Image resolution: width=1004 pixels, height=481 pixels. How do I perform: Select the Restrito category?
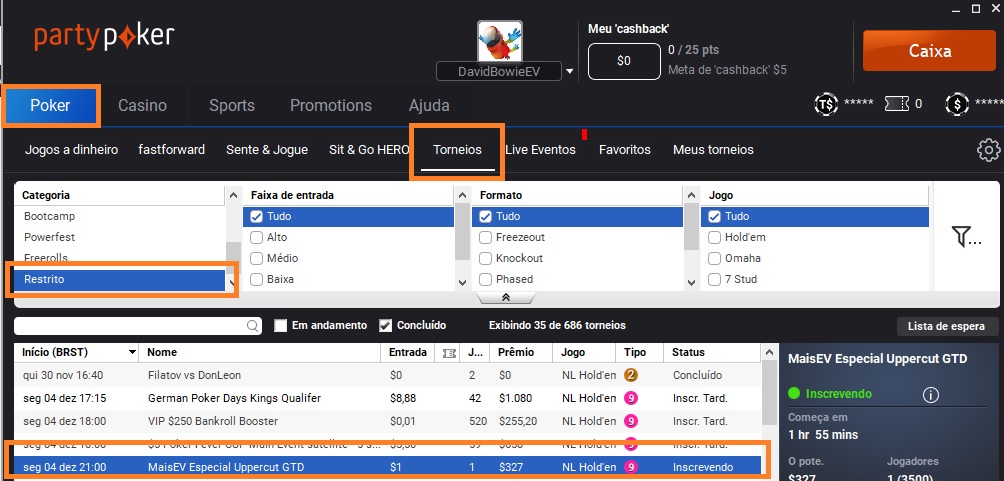[119, 280]
